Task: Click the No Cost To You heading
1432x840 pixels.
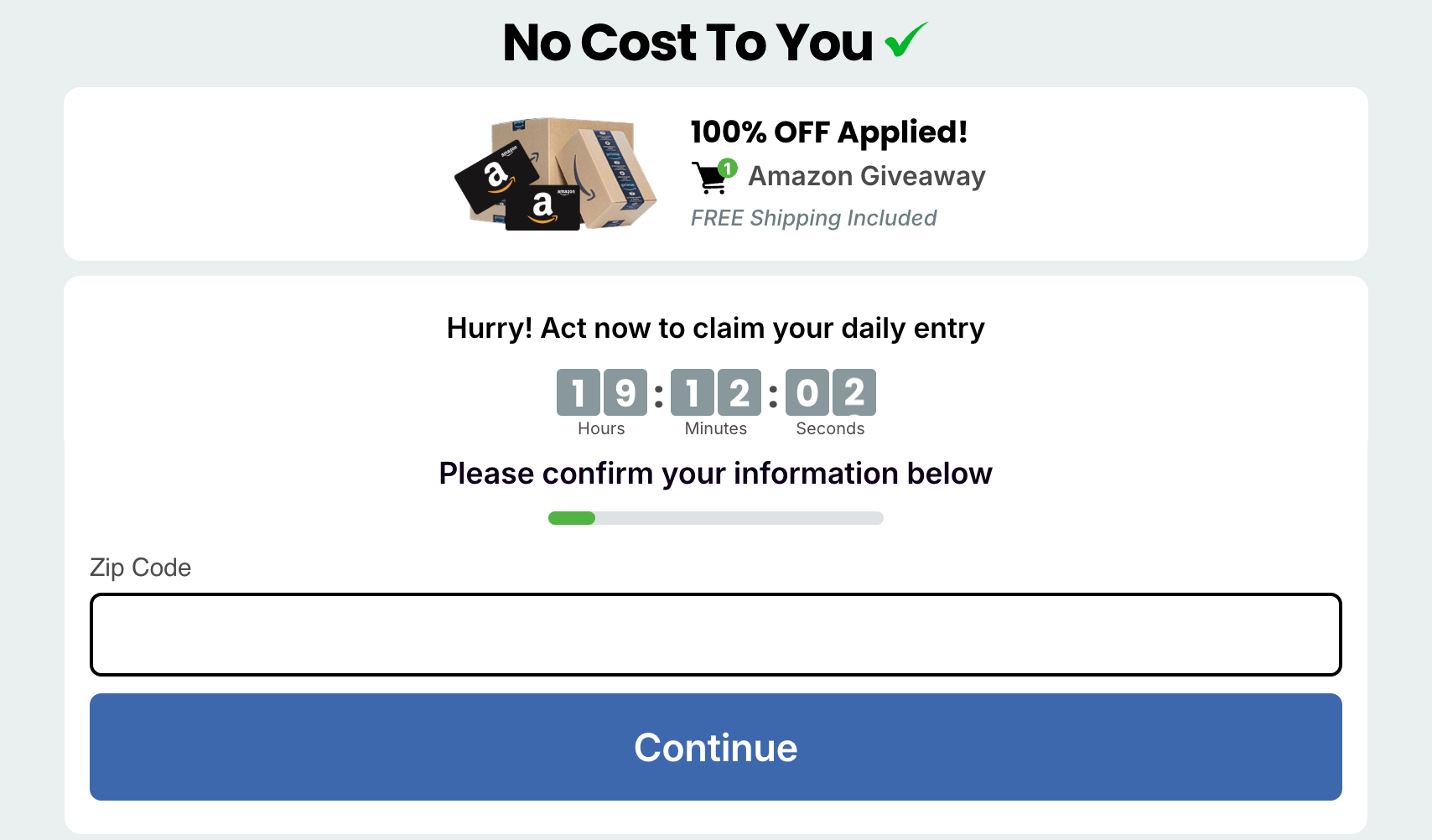Action: 687,42
